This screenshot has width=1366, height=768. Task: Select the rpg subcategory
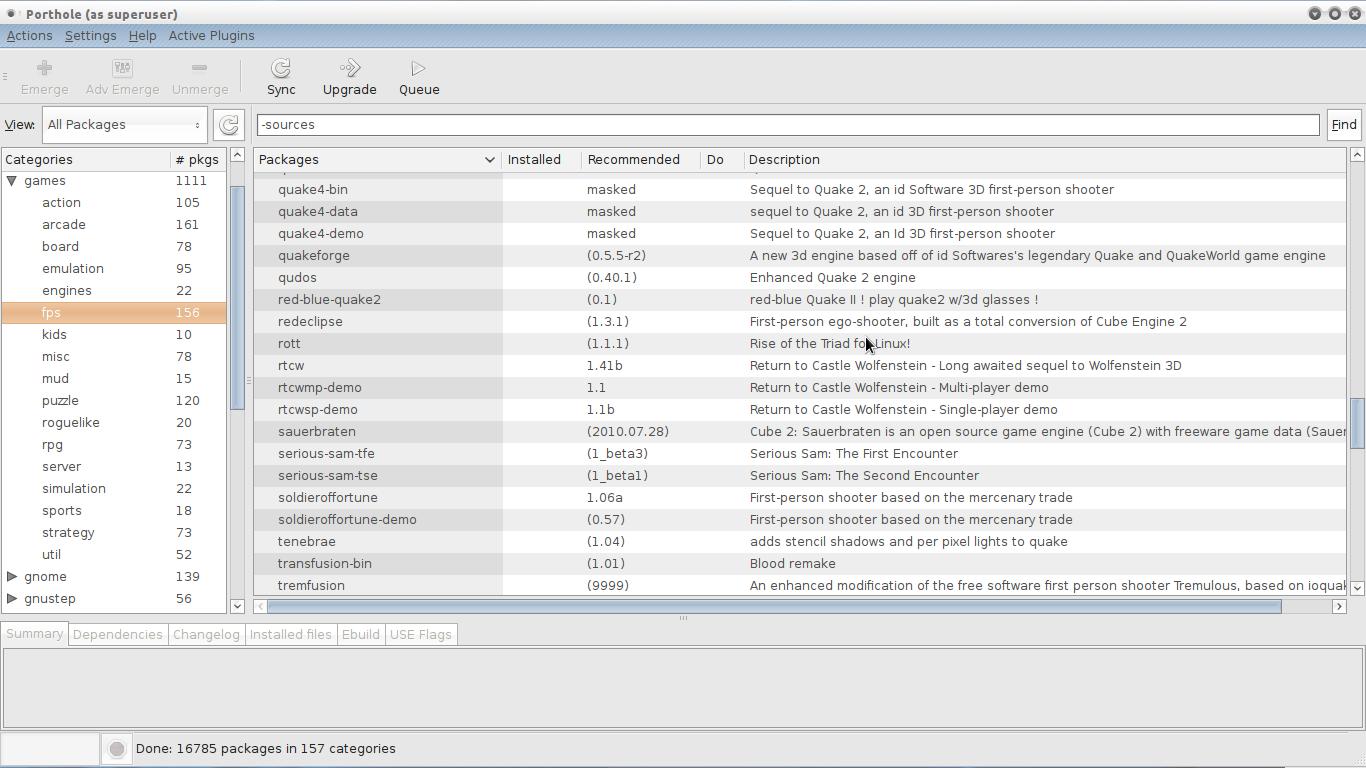[x=114, y=445]
